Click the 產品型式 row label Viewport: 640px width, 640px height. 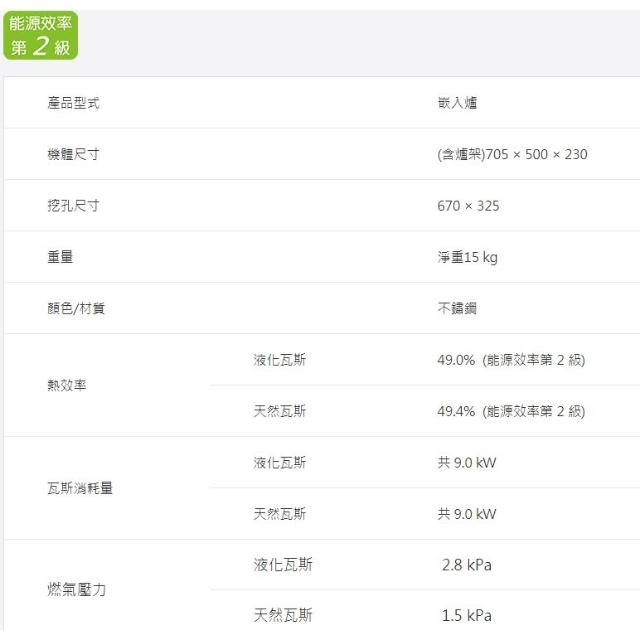click(x=73, y=103)
